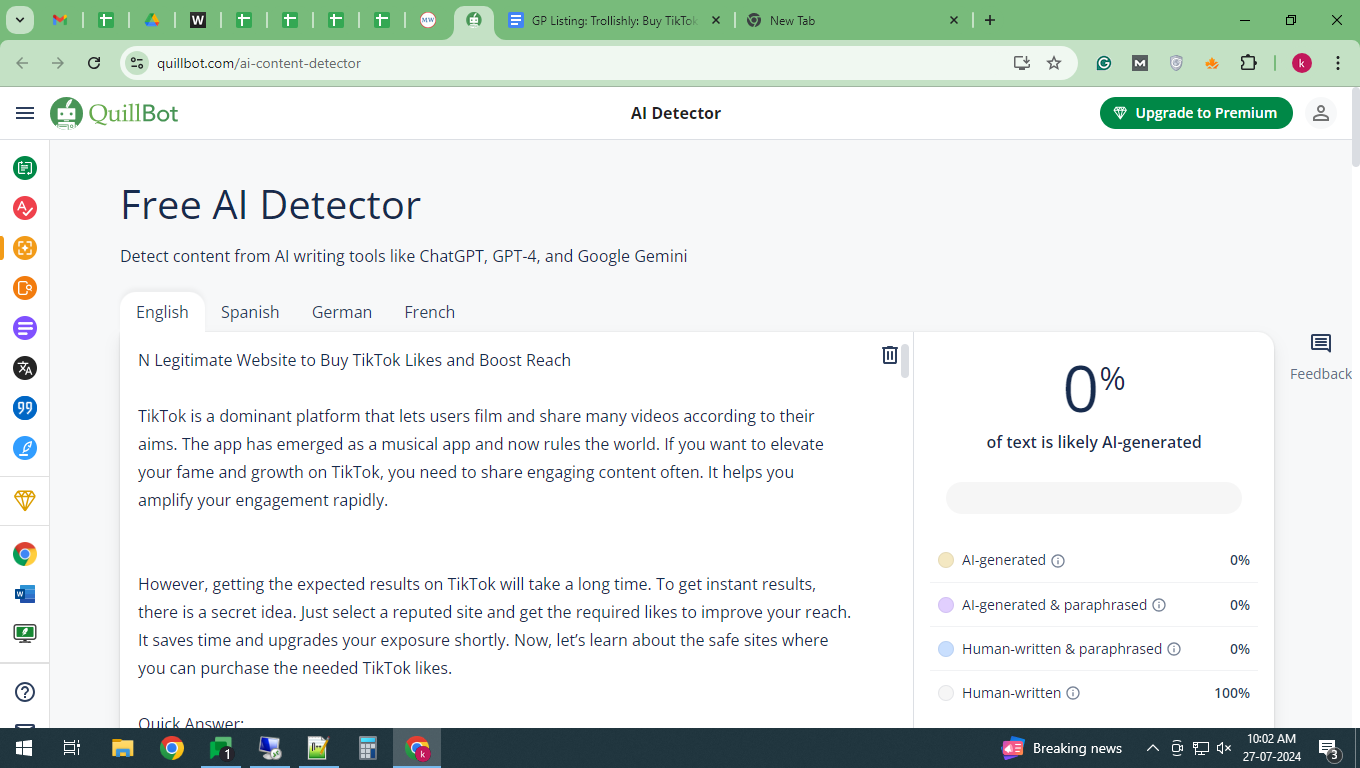Open the Summarizer sidebar tool
Screen dimensions: 1360x768
coord(25,328)
